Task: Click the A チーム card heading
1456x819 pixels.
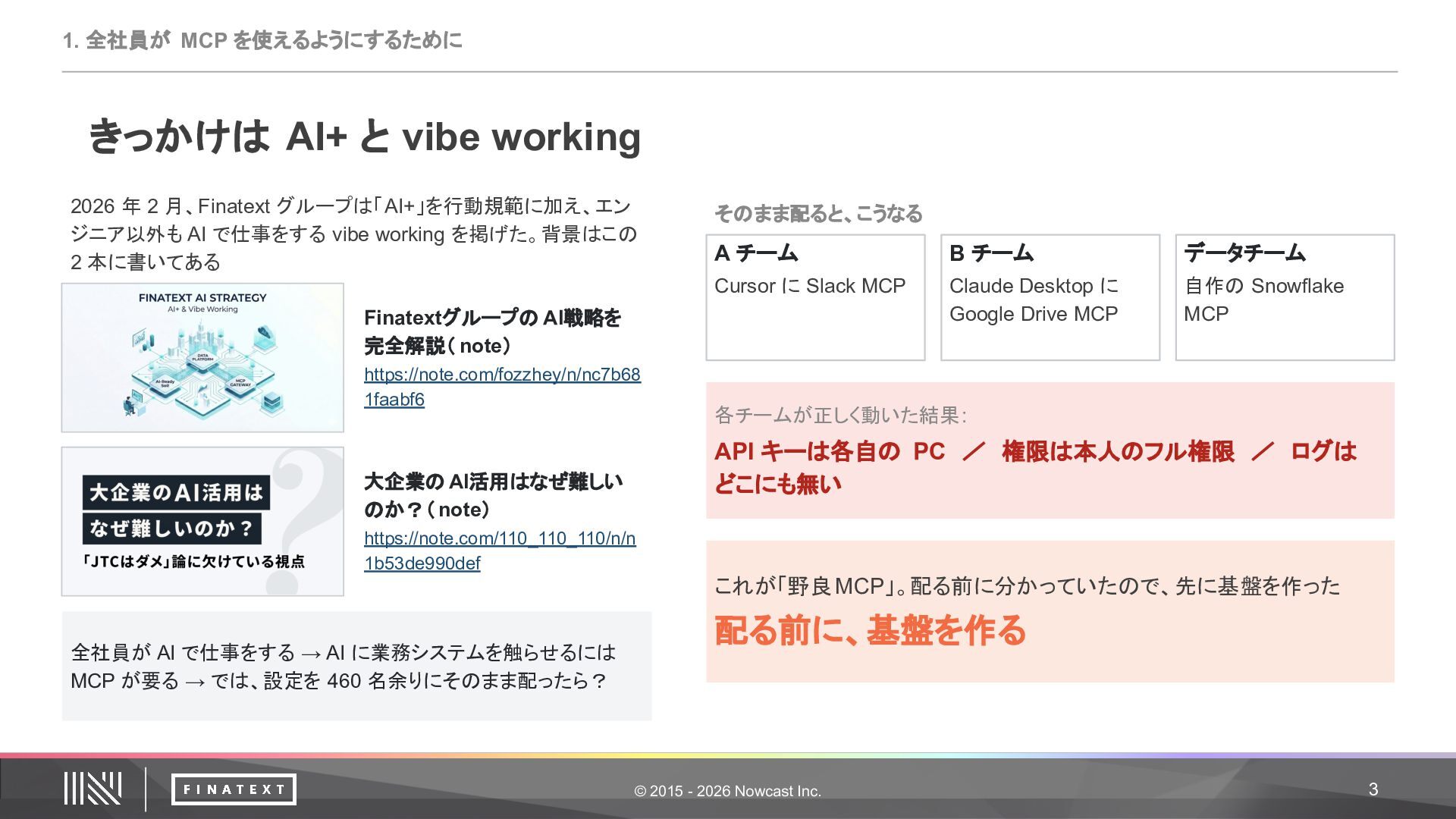Action: point(756,253)
